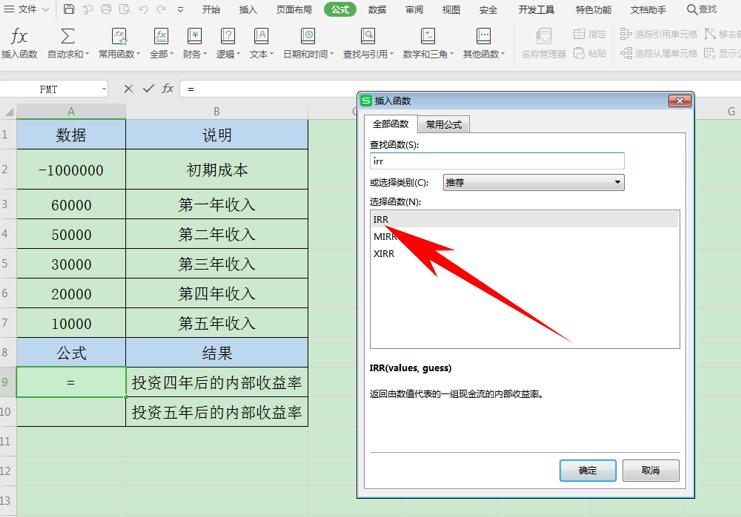Cancel formula entry with the X icon
Viewport: 741px width, 517px height.
tap(128, 88)
